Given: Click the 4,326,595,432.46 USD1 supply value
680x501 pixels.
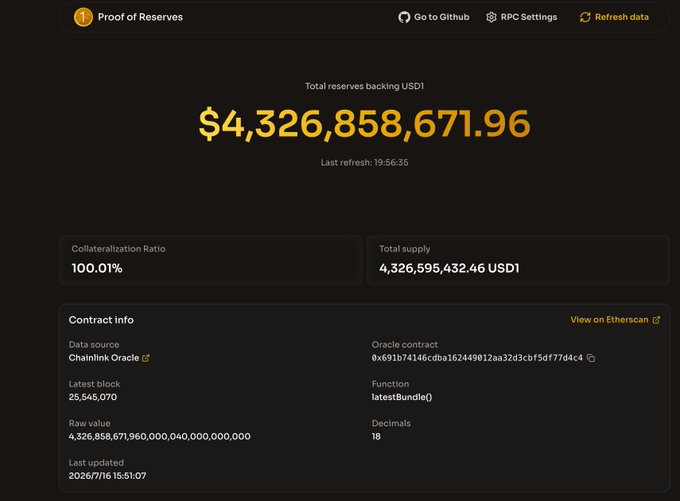Looking at the screenshot, I should click(x=449, y=268).
